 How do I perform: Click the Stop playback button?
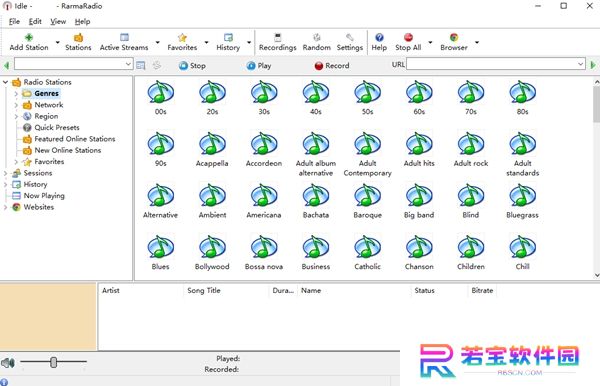point(192,65)
